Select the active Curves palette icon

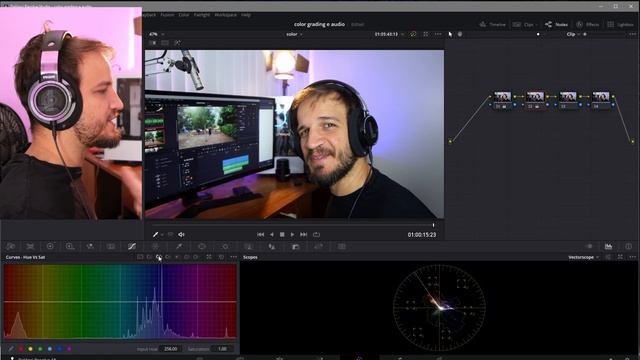pos(131,246)
